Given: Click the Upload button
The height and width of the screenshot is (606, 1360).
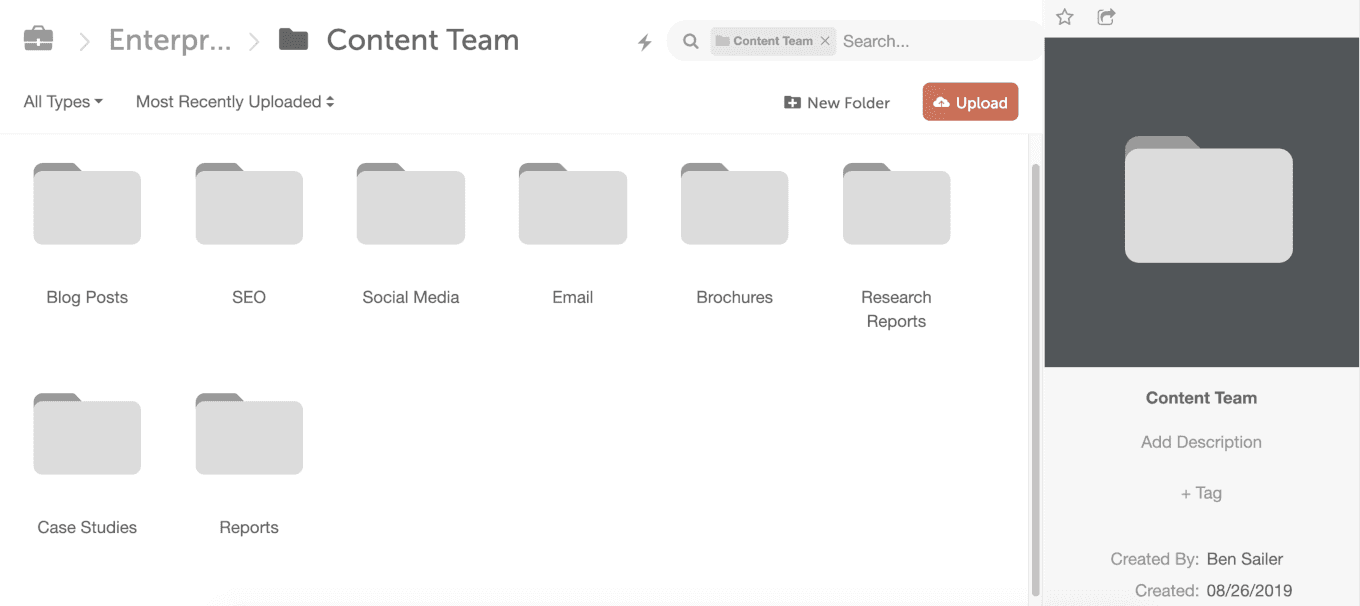Looking at the screenshot, I should click(x=969, y=101).
